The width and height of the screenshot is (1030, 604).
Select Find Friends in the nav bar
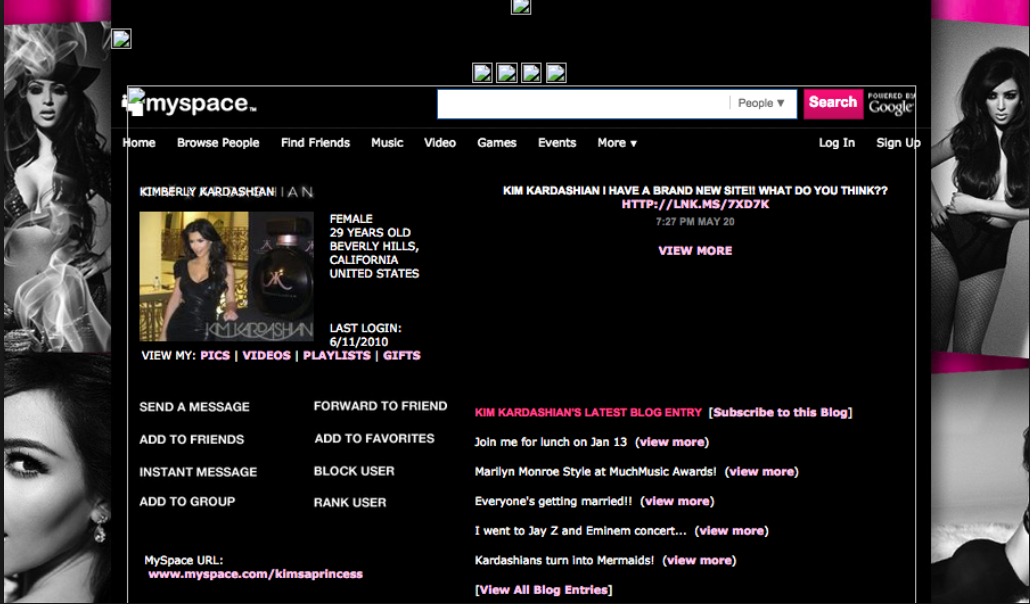[x=315, y=143]
